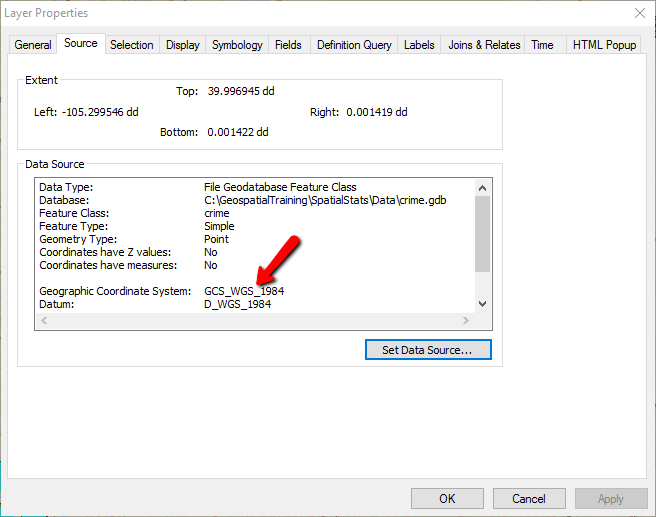
Task: Open the HTML Popup tab
Action: 604,45
